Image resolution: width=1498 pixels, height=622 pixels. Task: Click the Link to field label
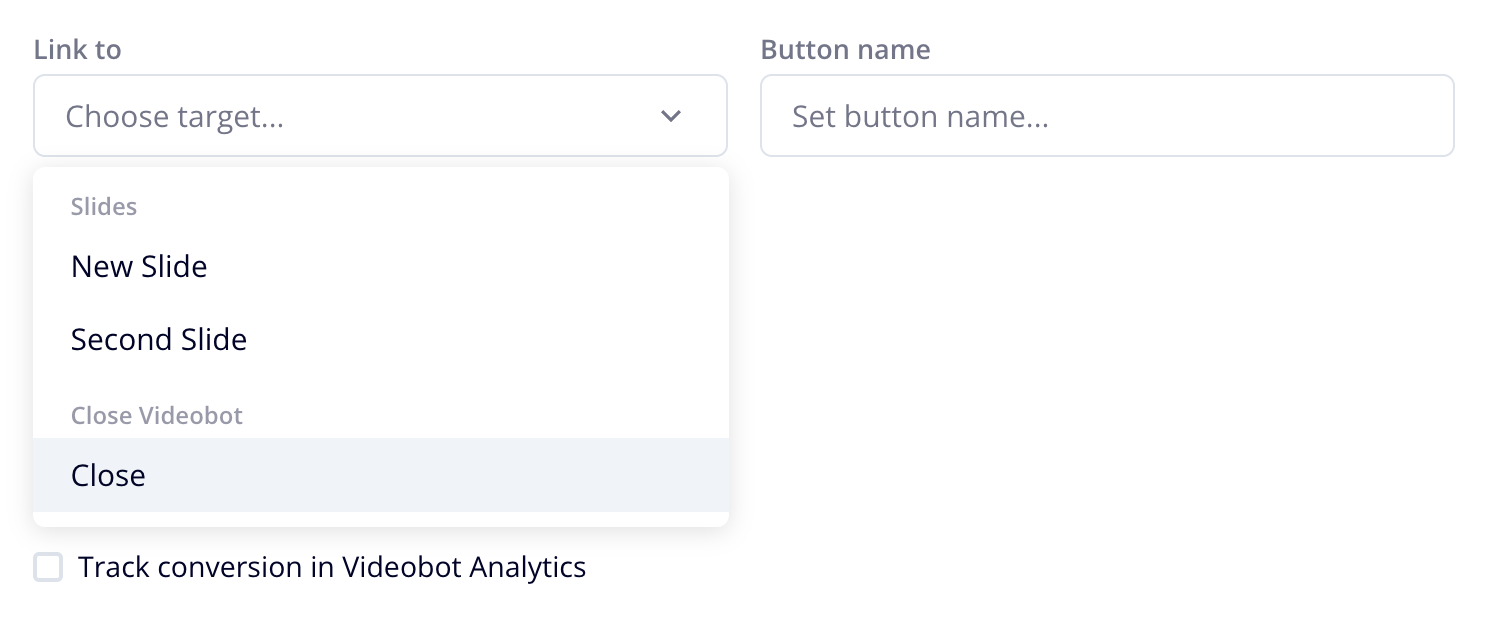(77, 49)
